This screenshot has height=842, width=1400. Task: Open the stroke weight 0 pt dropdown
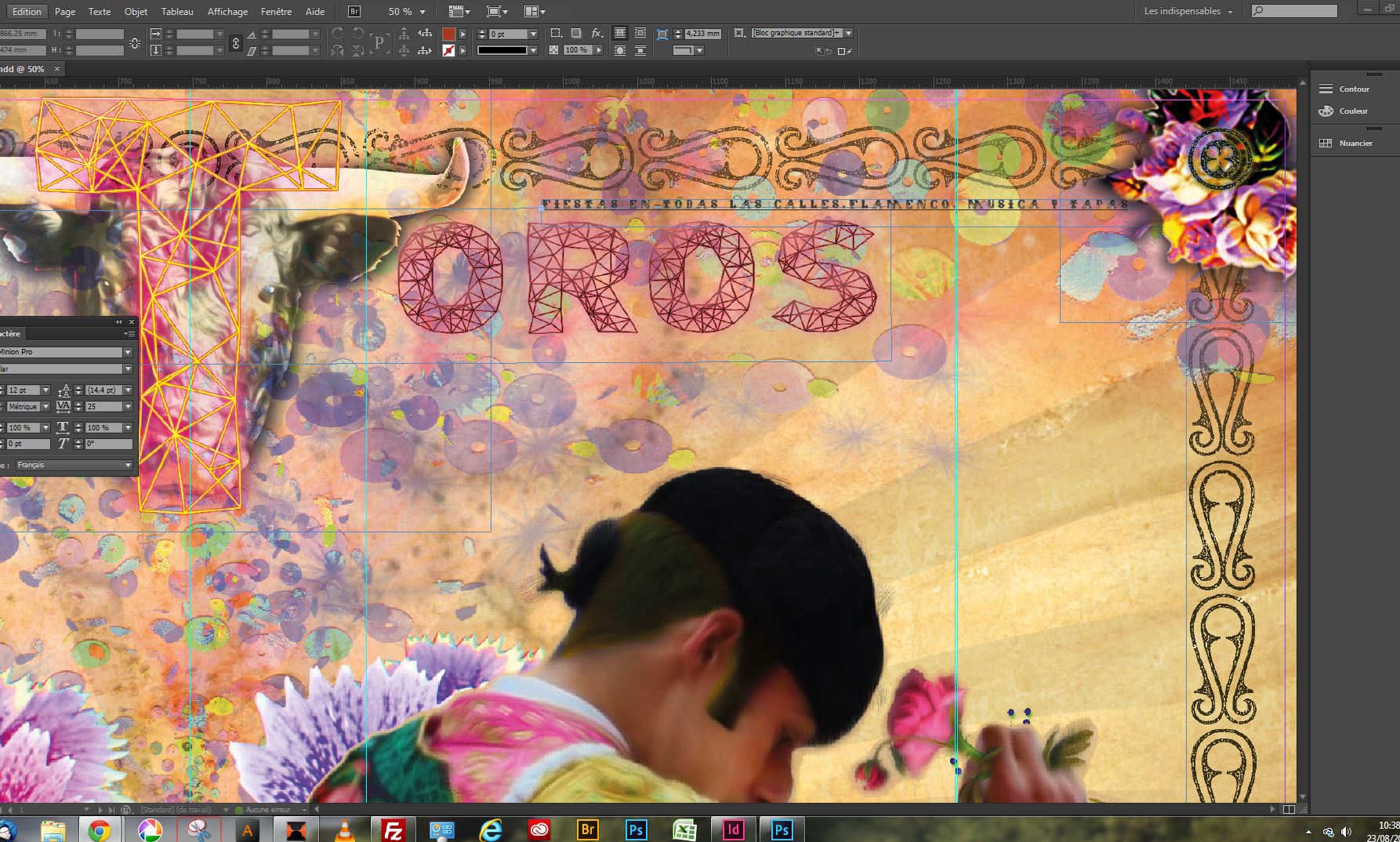pos(533,34)
